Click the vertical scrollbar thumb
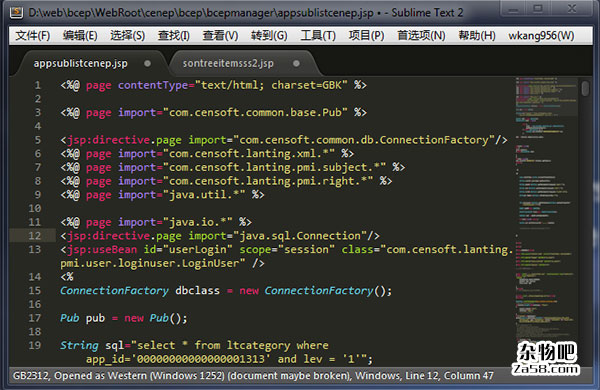 tap(585, 88)
